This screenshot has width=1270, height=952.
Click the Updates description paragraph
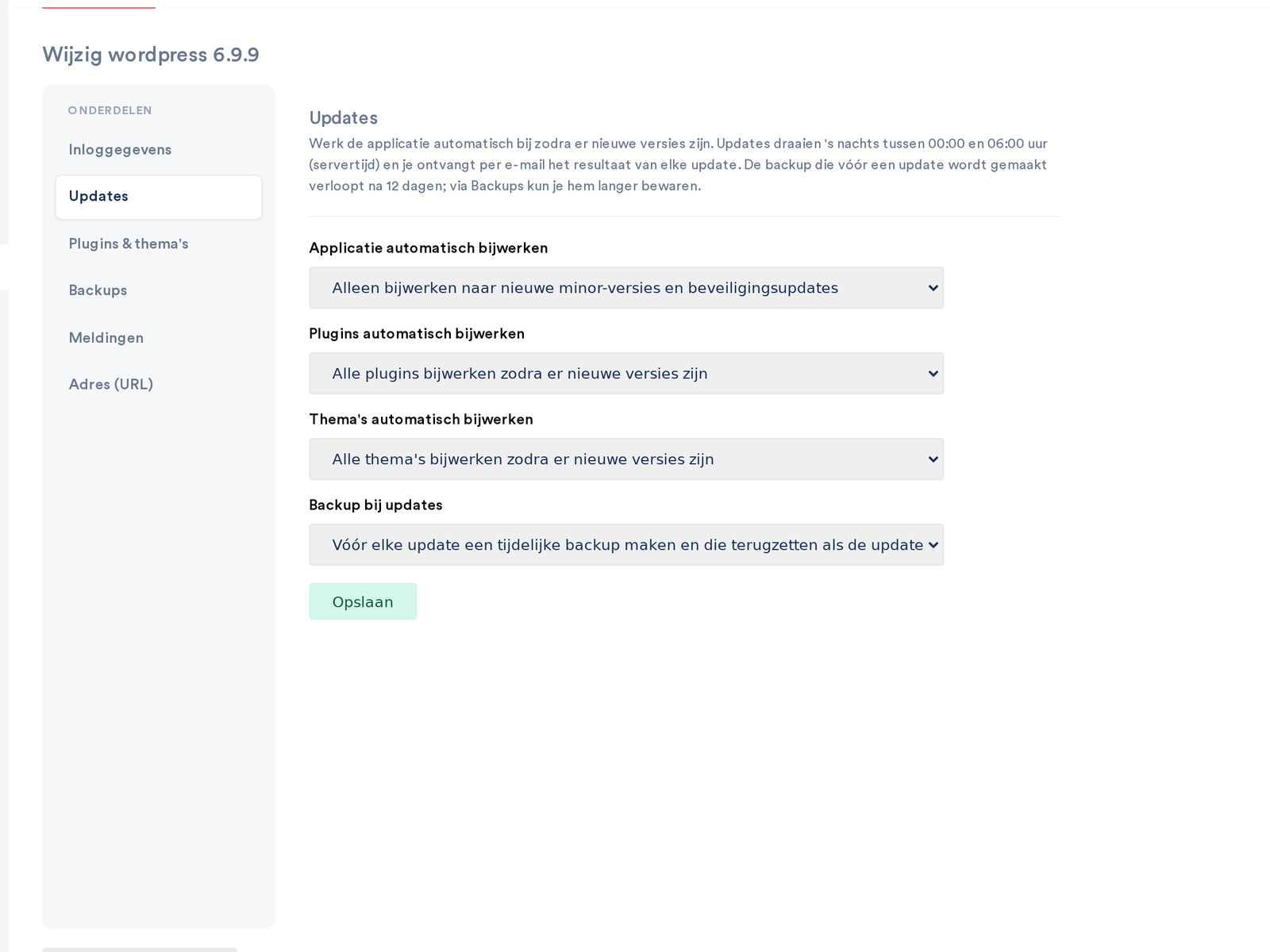tap(679, 165)
